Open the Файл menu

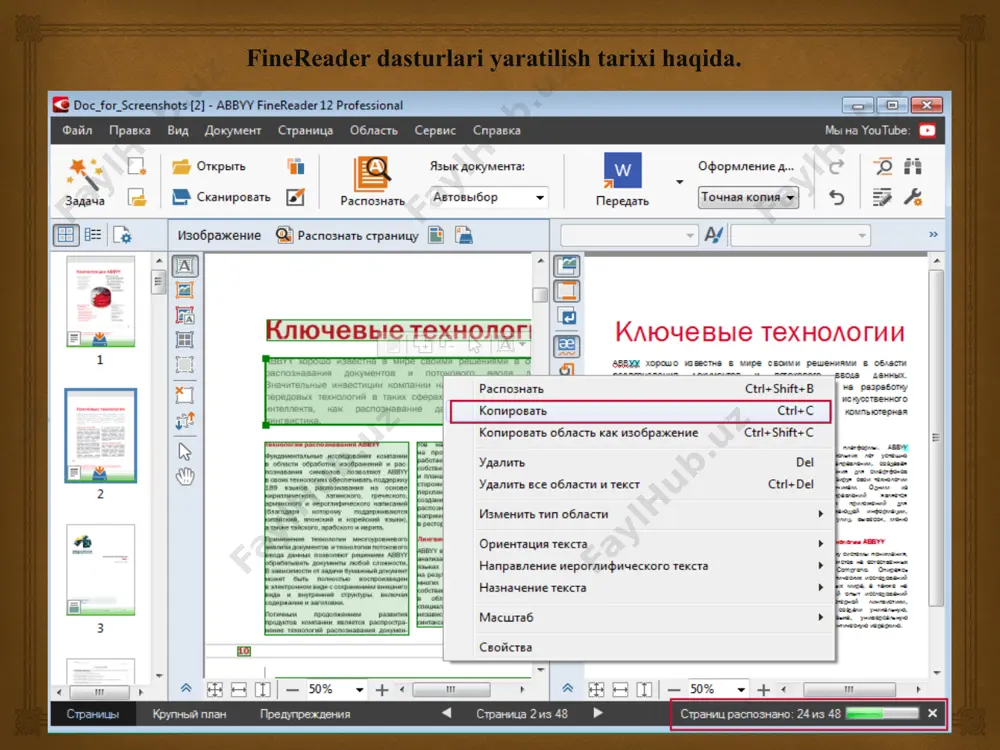77,131
